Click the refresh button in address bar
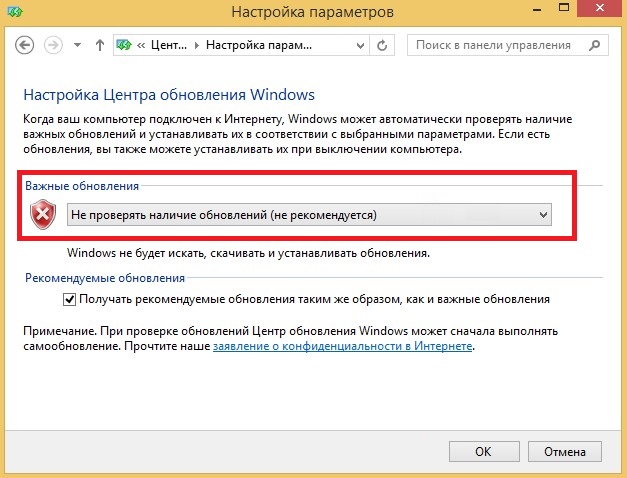Screen dimensions: 627x478 point(382,45)
